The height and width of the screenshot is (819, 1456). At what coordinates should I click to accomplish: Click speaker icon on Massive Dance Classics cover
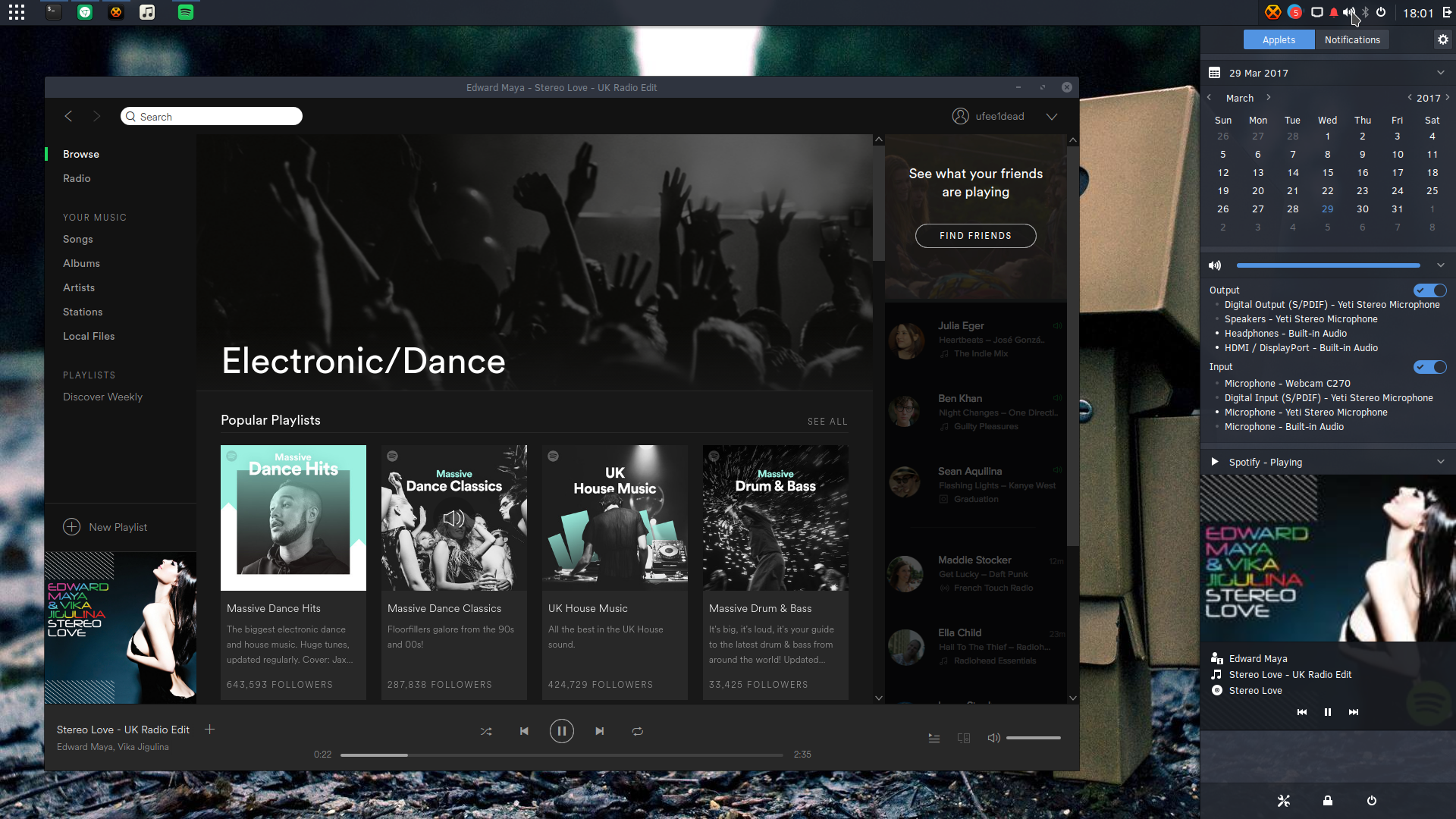tap(453, 519)
